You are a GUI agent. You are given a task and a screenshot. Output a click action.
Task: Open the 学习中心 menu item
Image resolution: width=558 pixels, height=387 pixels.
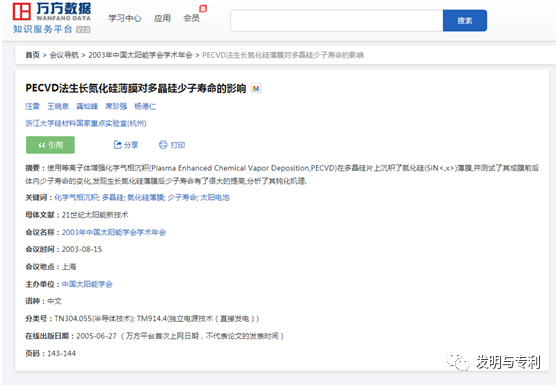(x=125, y=18)
